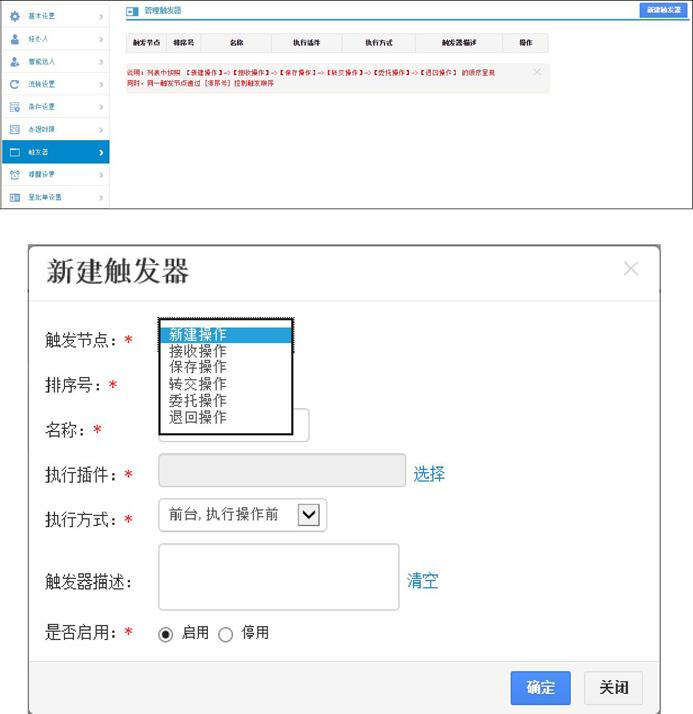The image size is (693, 714).
Task: Click the single-person icon in the sidebar
Action: coord(14,39)
